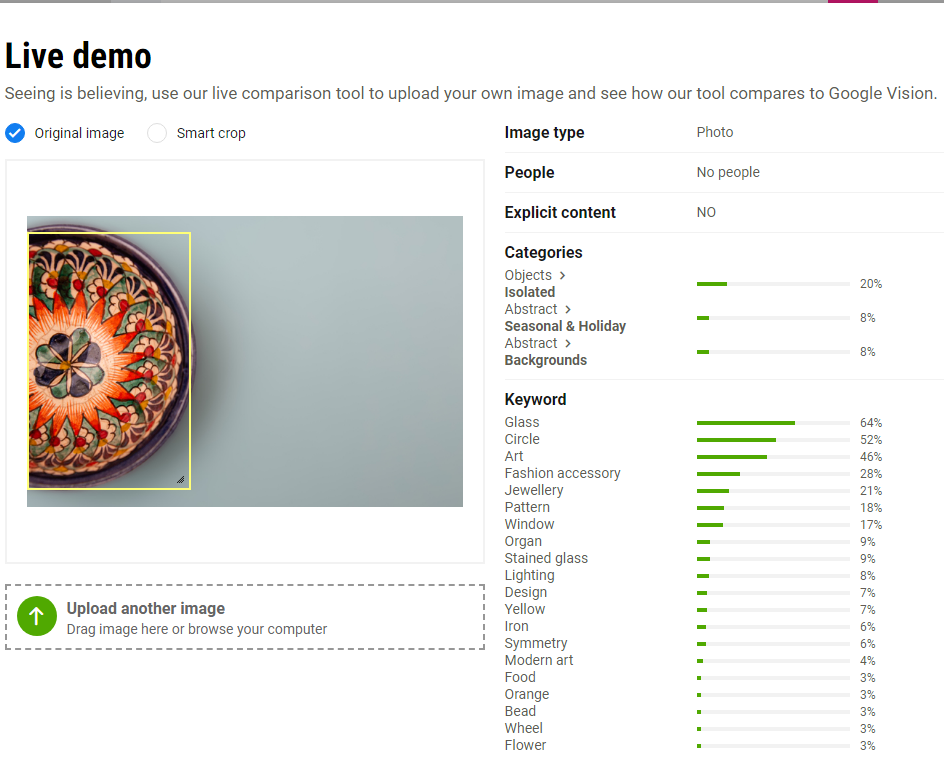Click the Objects category 20% bar
The height and width of the screenshot is (778, 944).
772,284
